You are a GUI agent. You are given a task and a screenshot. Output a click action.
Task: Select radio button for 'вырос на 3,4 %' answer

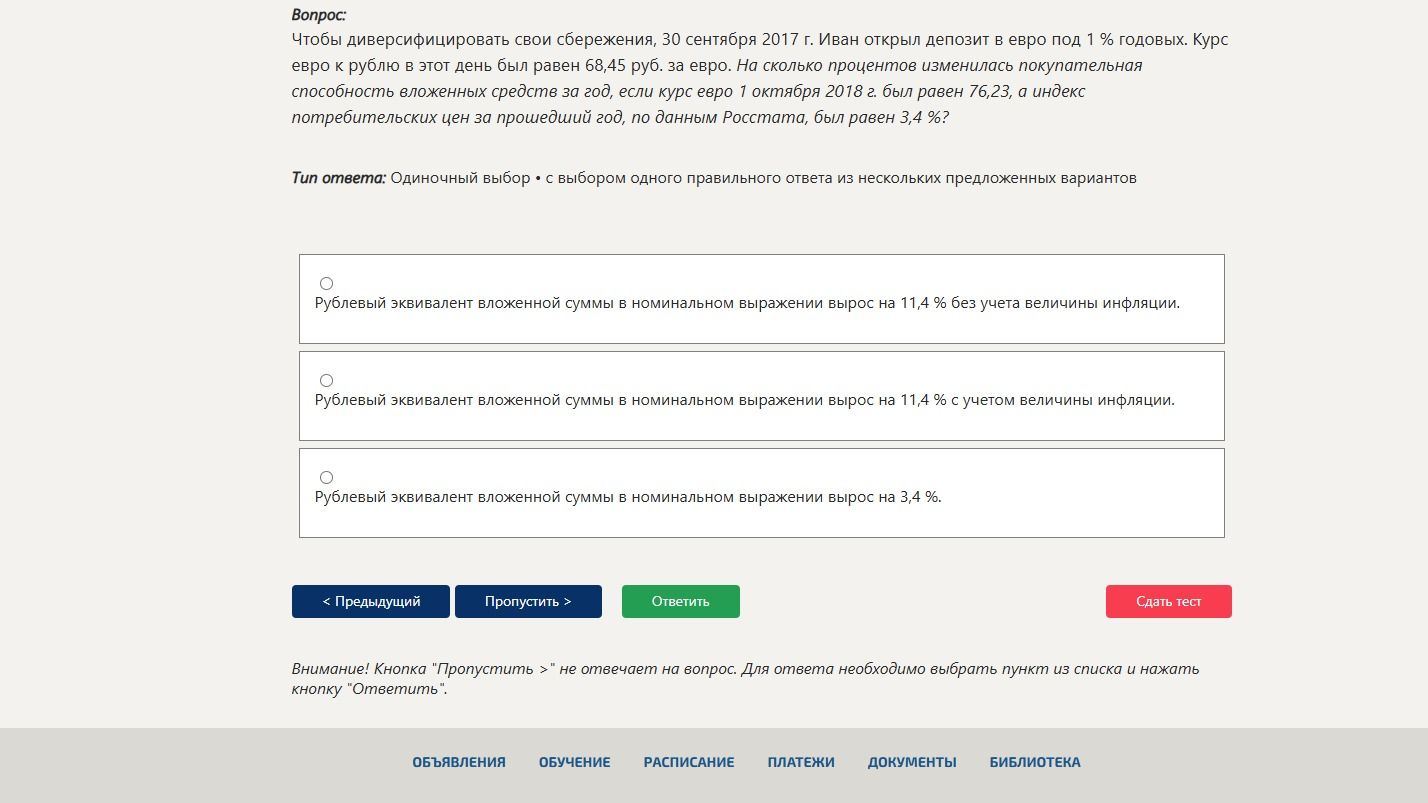[x=326, y=477]
